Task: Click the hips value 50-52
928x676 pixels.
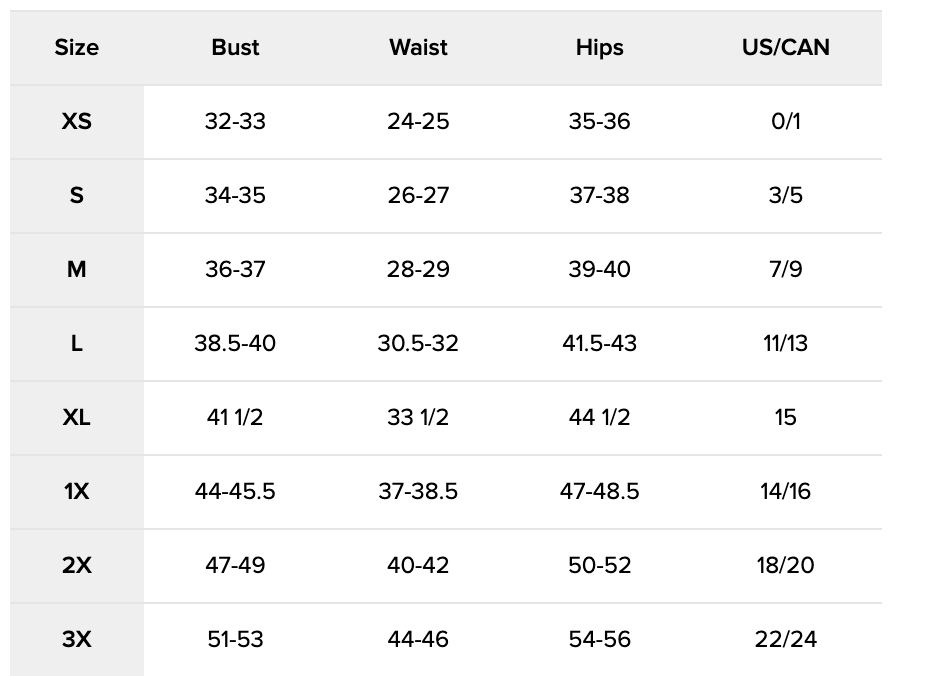Action: (599, 565)
